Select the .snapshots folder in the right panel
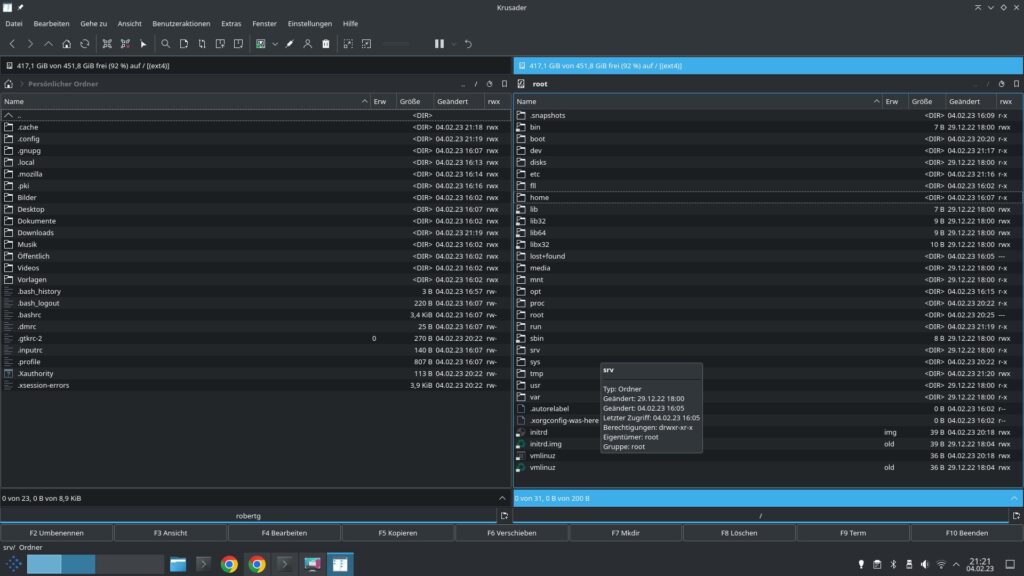The width and height of the screenshot is (1024, 576). [768, 116]
